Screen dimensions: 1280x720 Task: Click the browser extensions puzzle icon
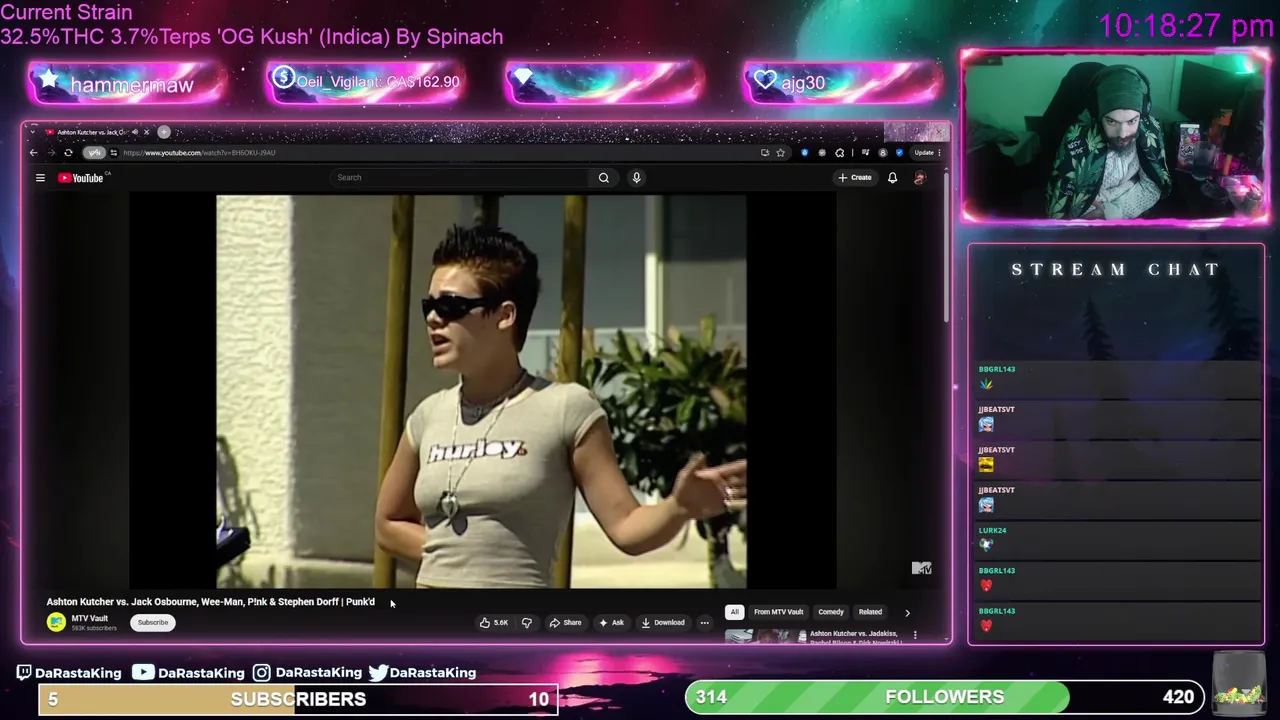pos(840,153)
